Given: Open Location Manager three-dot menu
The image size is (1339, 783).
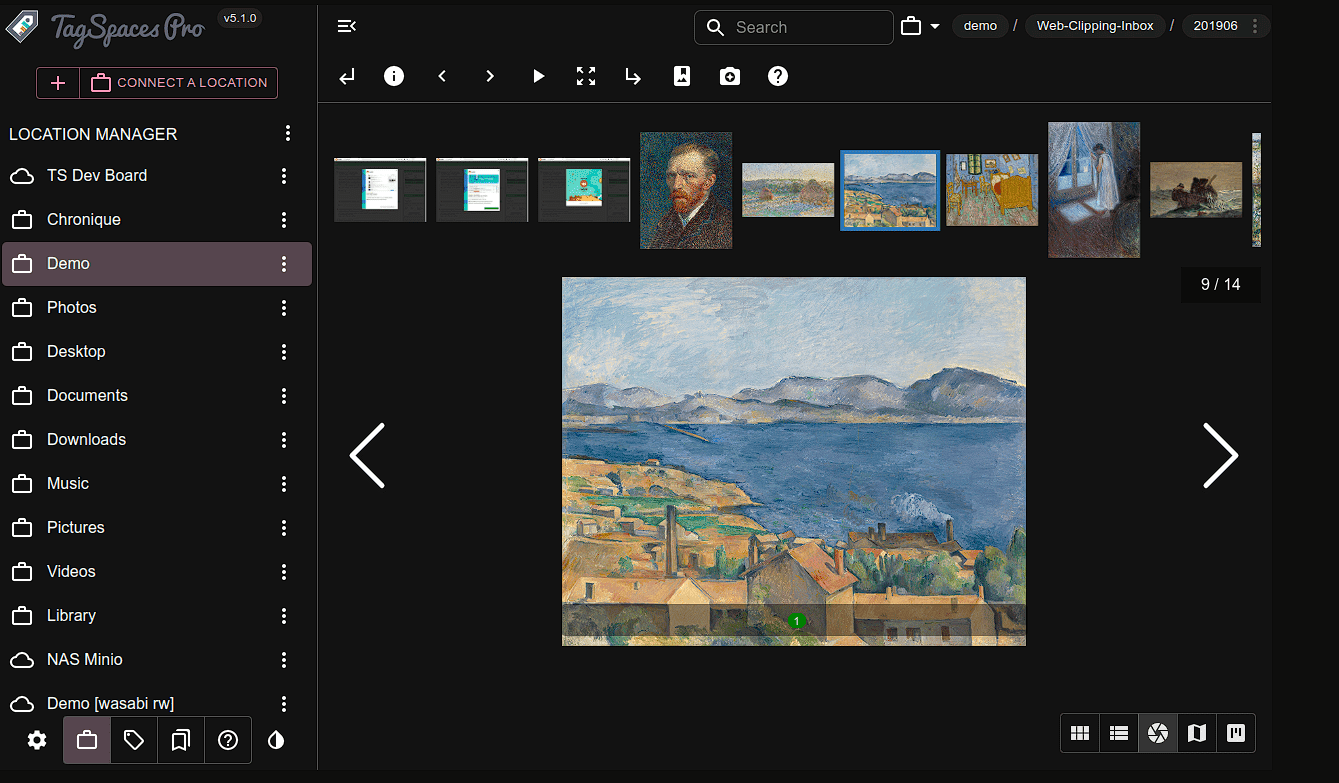Looking at the screenshot, I should 288,133.
